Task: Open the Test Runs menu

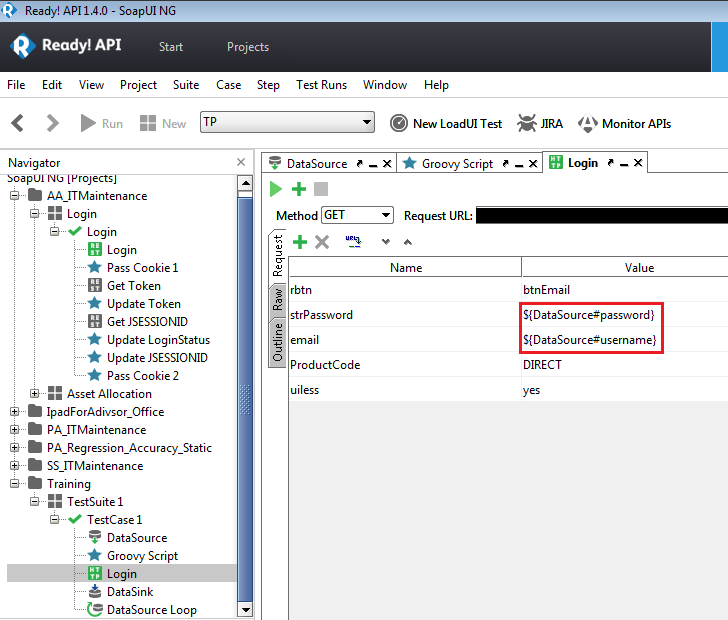Action: [x=321, y=85]
